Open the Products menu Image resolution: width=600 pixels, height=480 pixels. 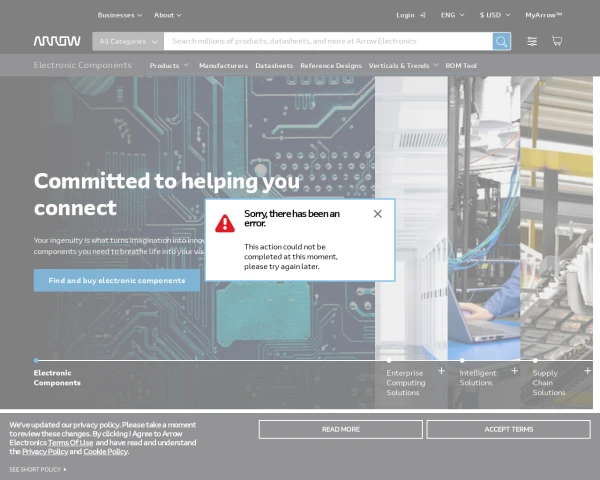click(168, 65)
